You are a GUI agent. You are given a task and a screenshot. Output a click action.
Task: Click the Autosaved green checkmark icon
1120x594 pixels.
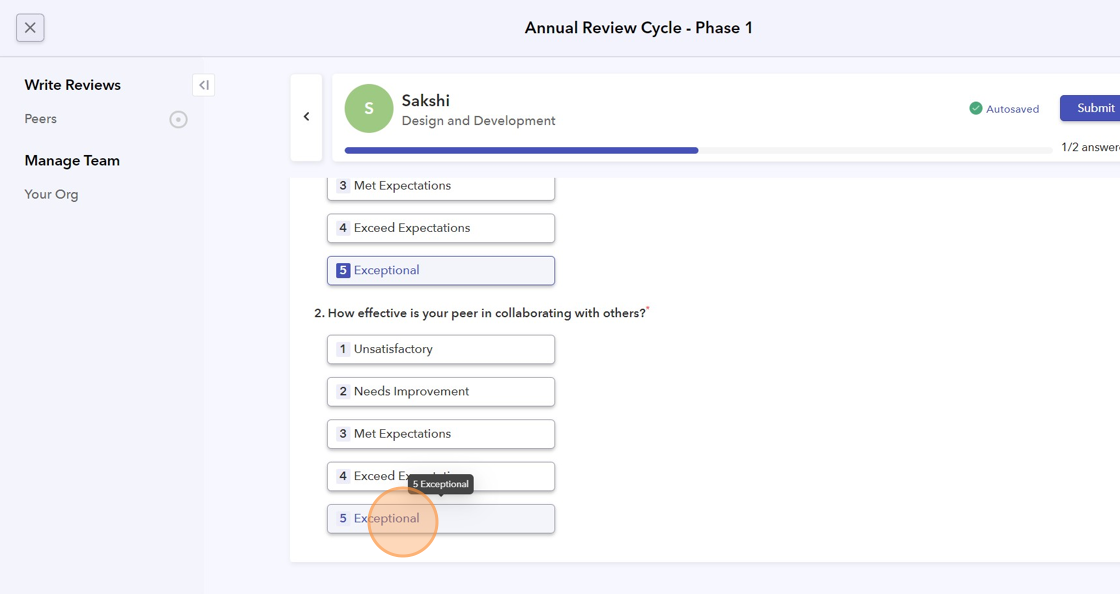tap(976, 109)
